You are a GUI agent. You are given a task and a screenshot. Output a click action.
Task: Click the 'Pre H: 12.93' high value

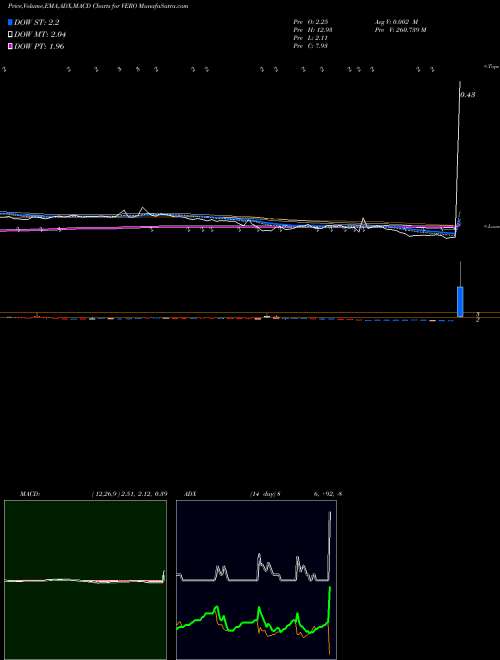[x=313, y=30]
